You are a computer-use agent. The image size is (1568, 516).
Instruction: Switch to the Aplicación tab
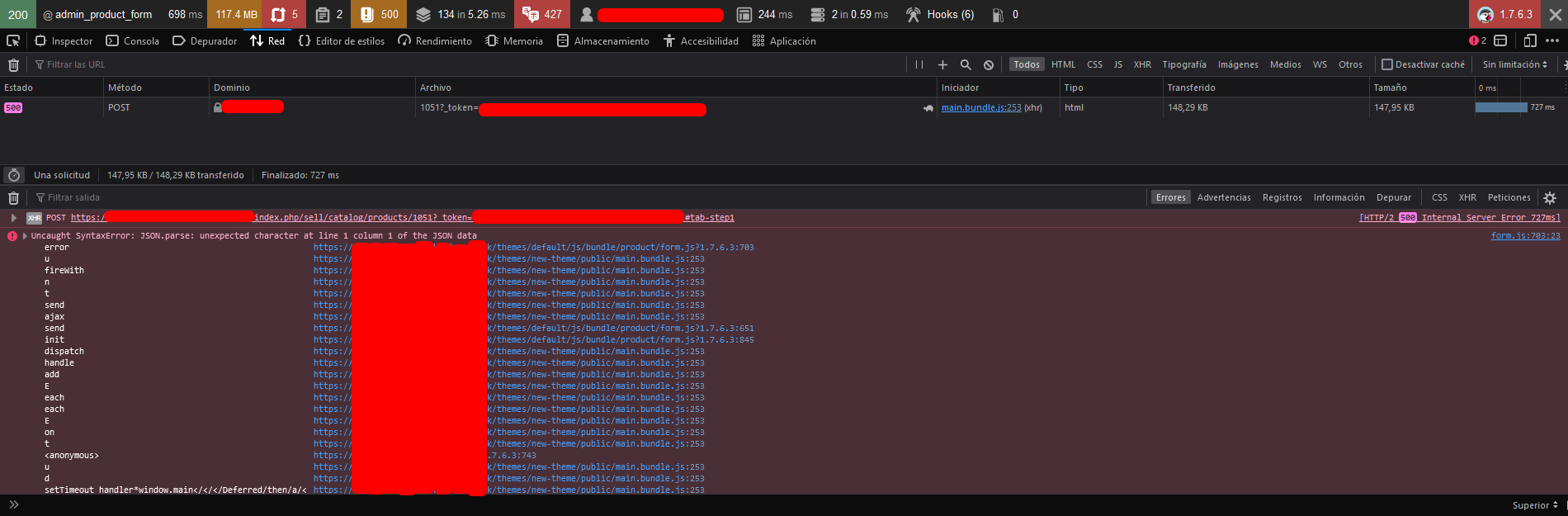[x=784, y=40]
